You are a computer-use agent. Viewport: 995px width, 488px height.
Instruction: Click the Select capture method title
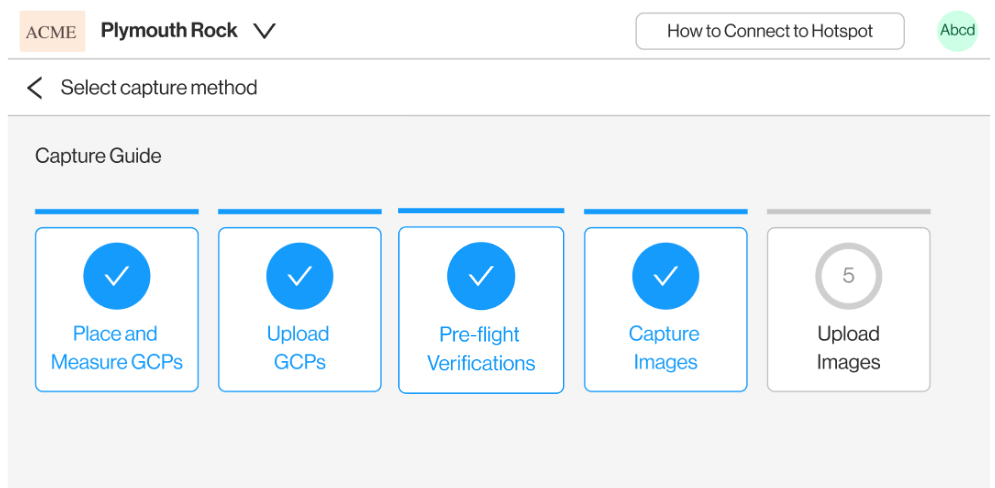pyautogui.click(x=159, y=88)
